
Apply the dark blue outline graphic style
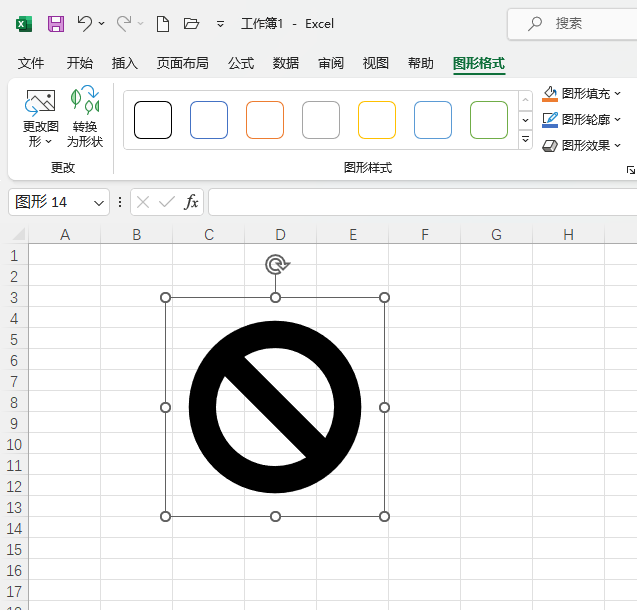tap(209, 120)
